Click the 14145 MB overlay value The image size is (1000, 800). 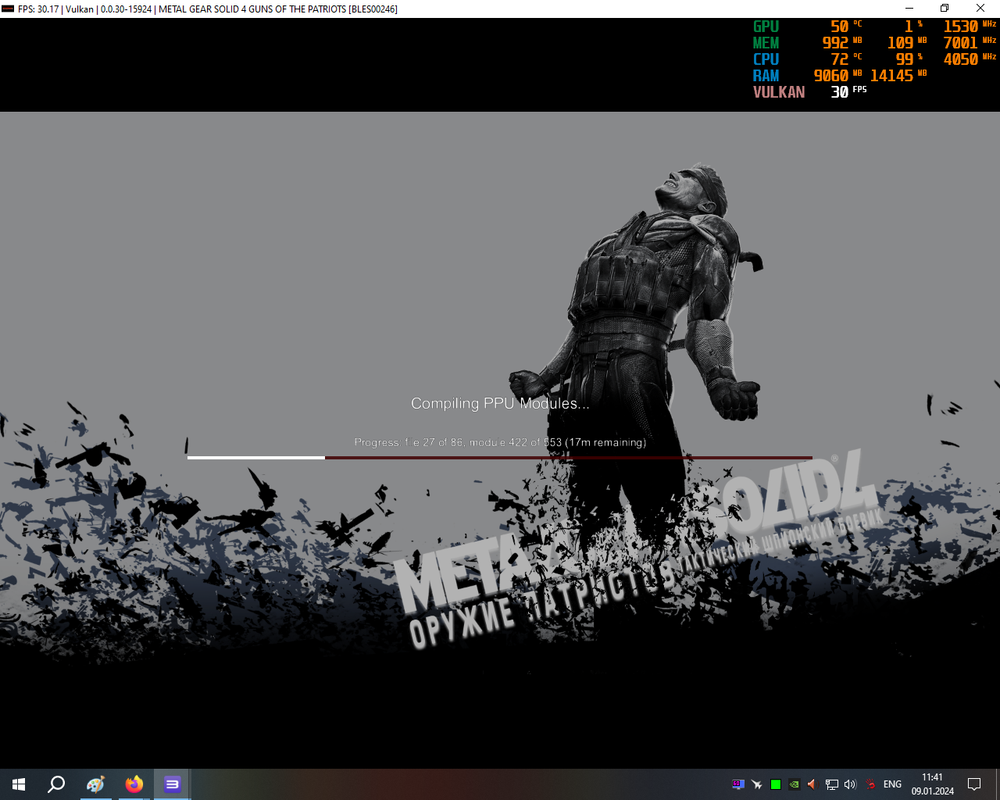(x=899, y=76)
